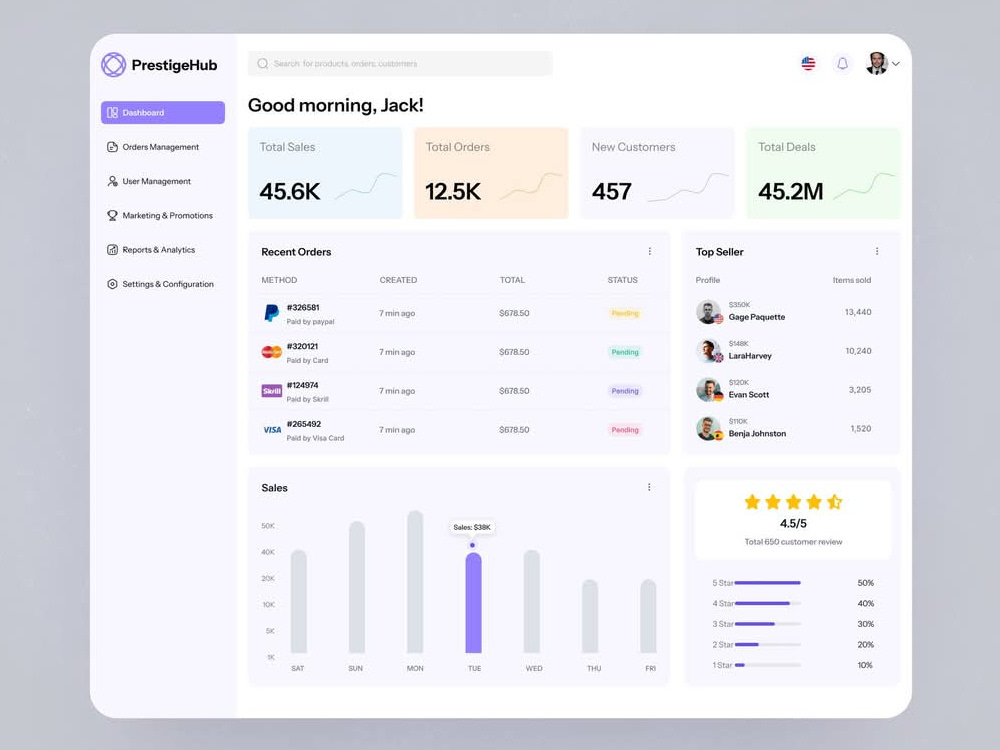Screen dimensions: 1000x750
Task: Click the search bar at the top
Action: click(400, 63)
